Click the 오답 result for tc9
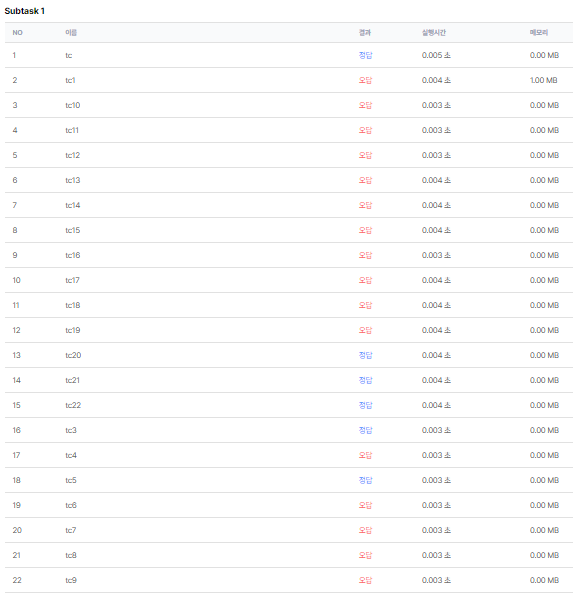This screenshot has width=573, height=611. coord(365,580)
